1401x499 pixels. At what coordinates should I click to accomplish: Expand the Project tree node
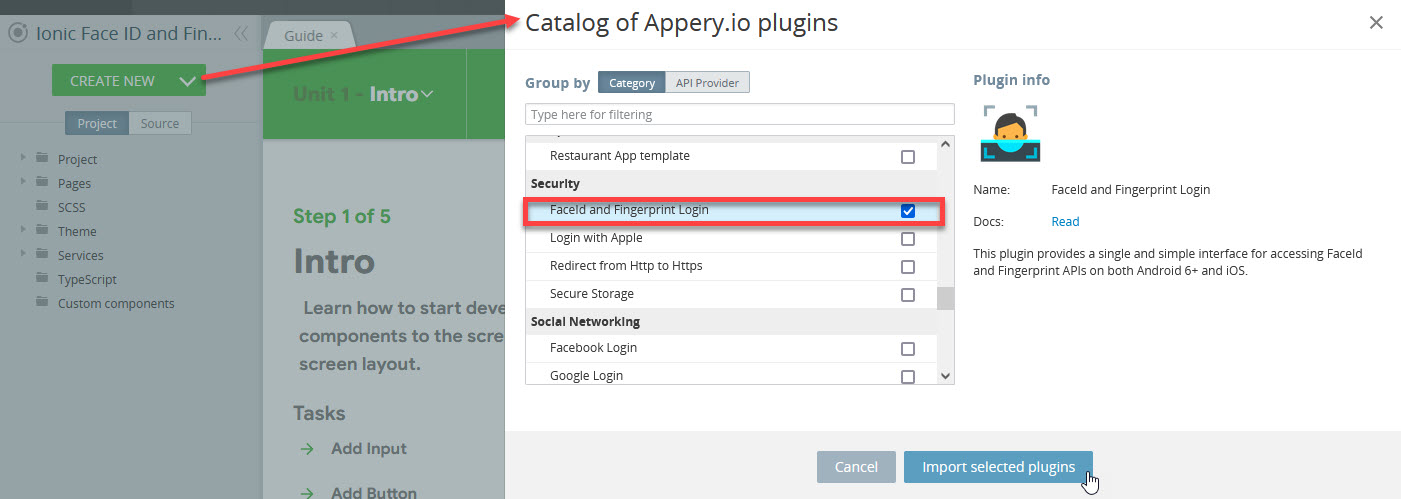click(x=23, y=158)
